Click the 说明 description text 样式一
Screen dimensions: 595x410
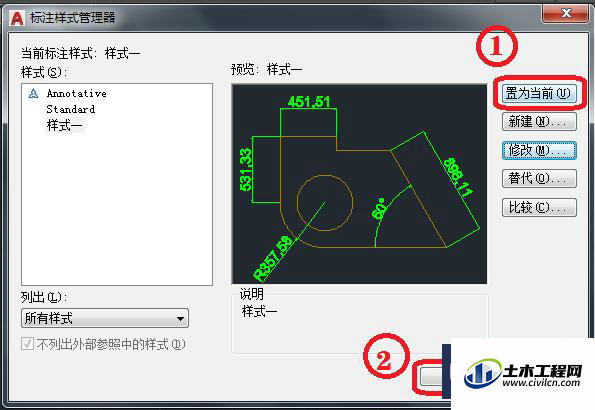260,312
